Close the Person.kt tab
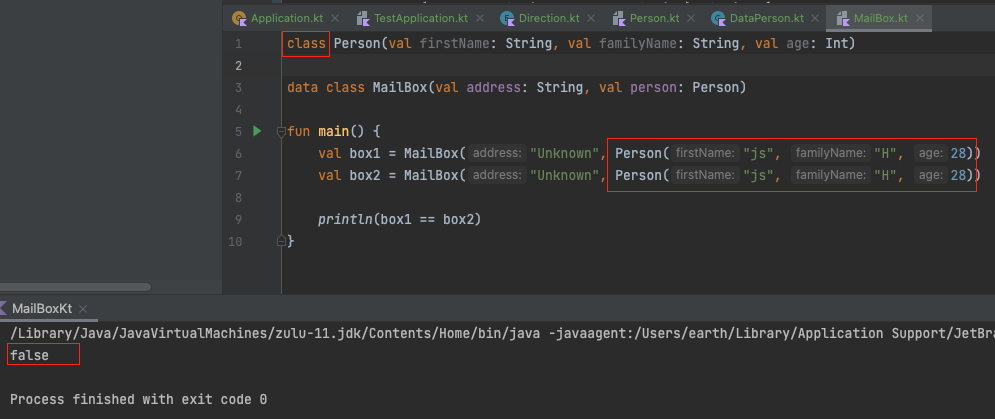Screen dimensions: 995x419 tap(690, 18)
